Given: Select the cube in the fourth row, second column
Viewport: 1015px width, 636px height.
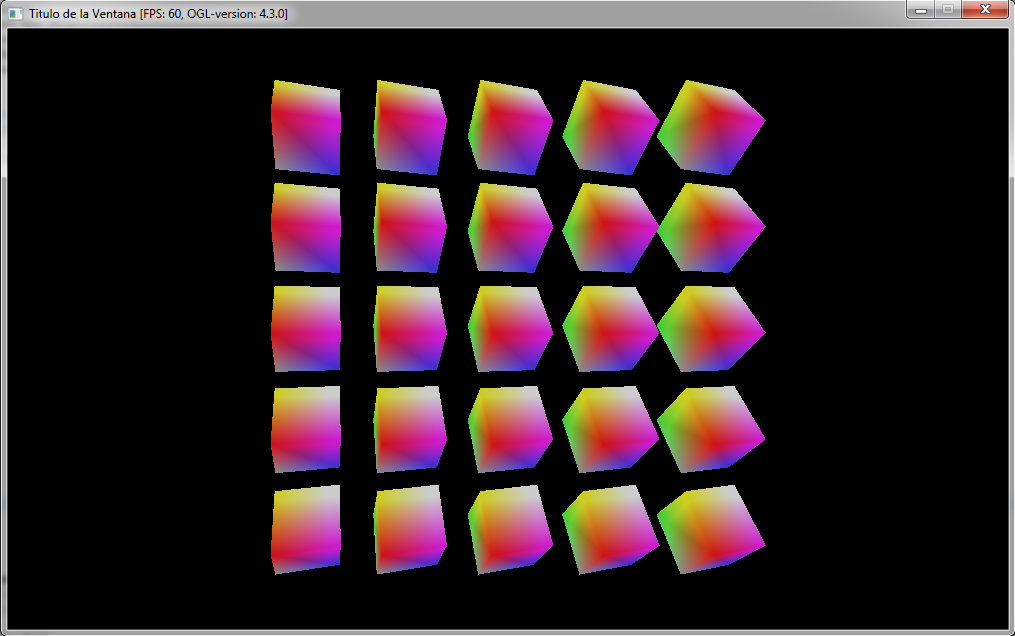Looking at the screenshot, I should click(410, 428).
